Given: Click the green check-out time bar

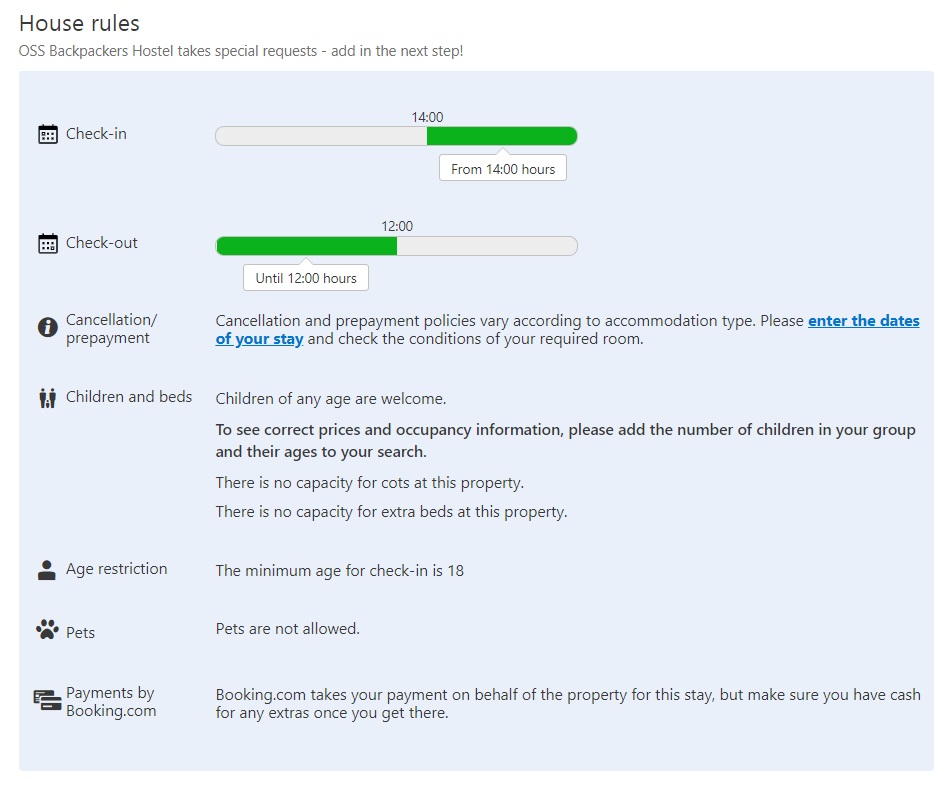Looking at the screenshot, I should (x=306, y=246).
